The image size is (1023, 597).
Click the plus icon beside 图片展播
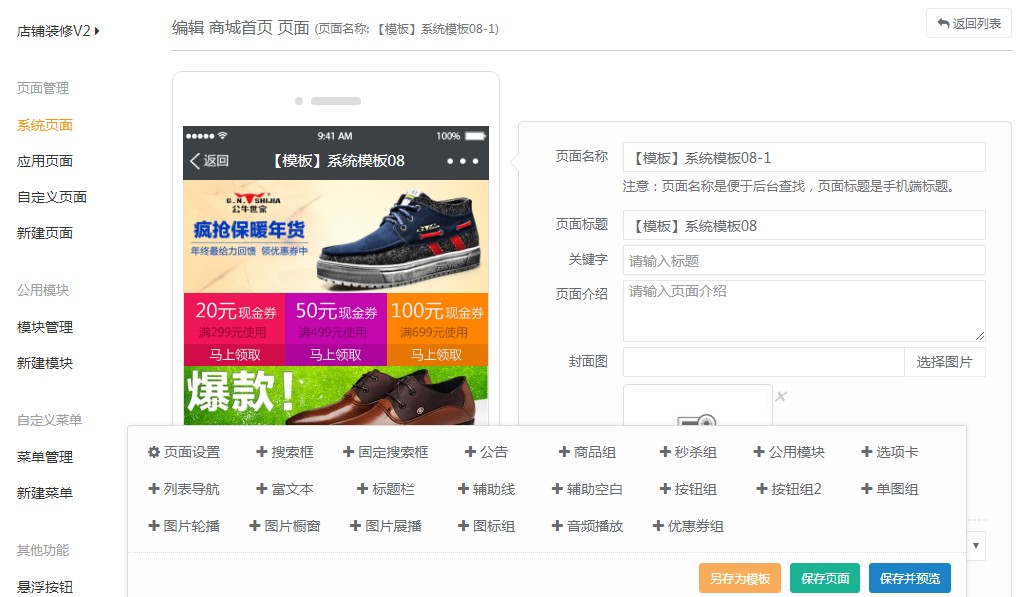(356, 526)
